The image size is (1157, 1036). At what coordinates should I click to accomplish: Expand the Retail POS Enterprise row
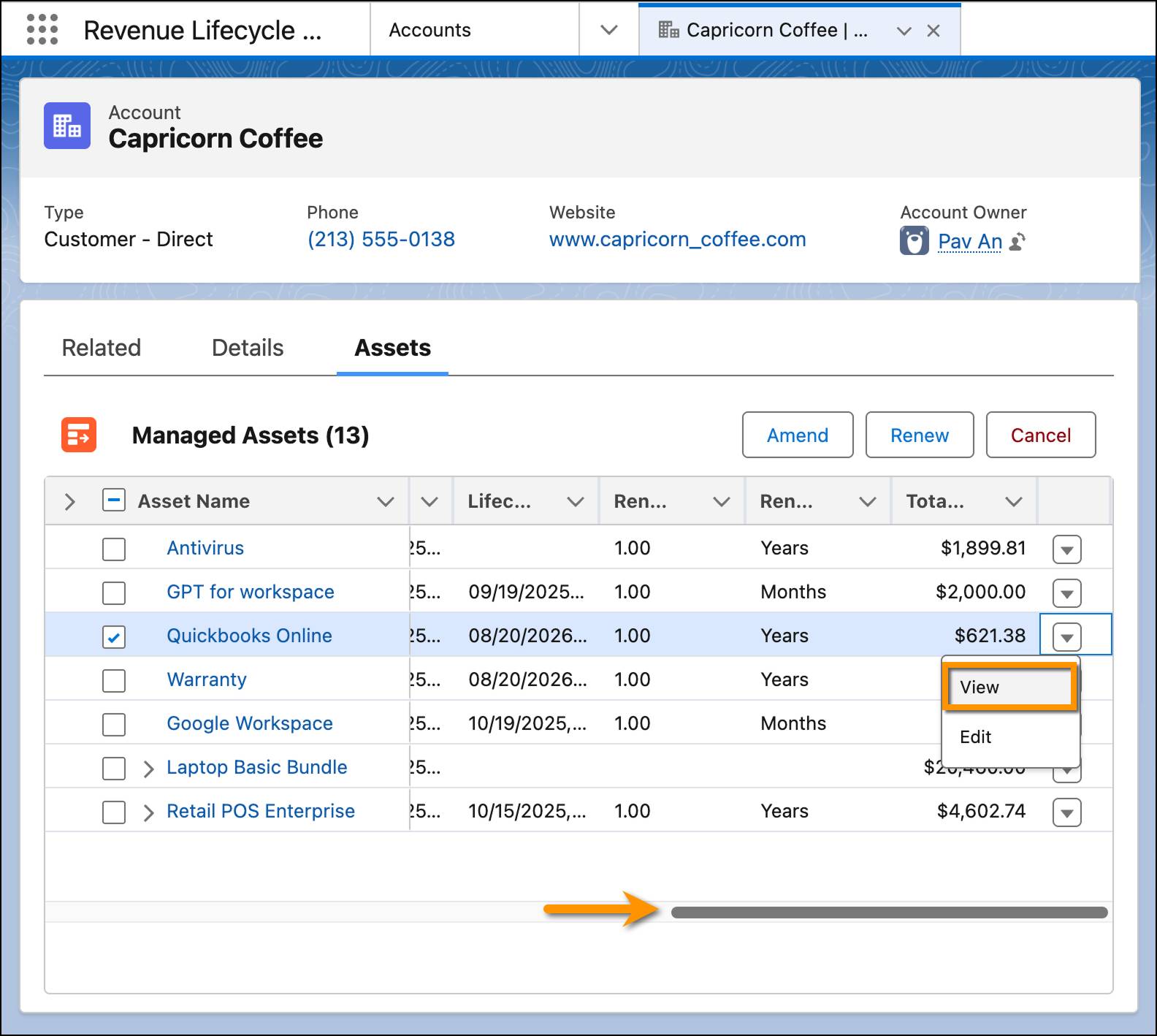(x=148, y=812)
